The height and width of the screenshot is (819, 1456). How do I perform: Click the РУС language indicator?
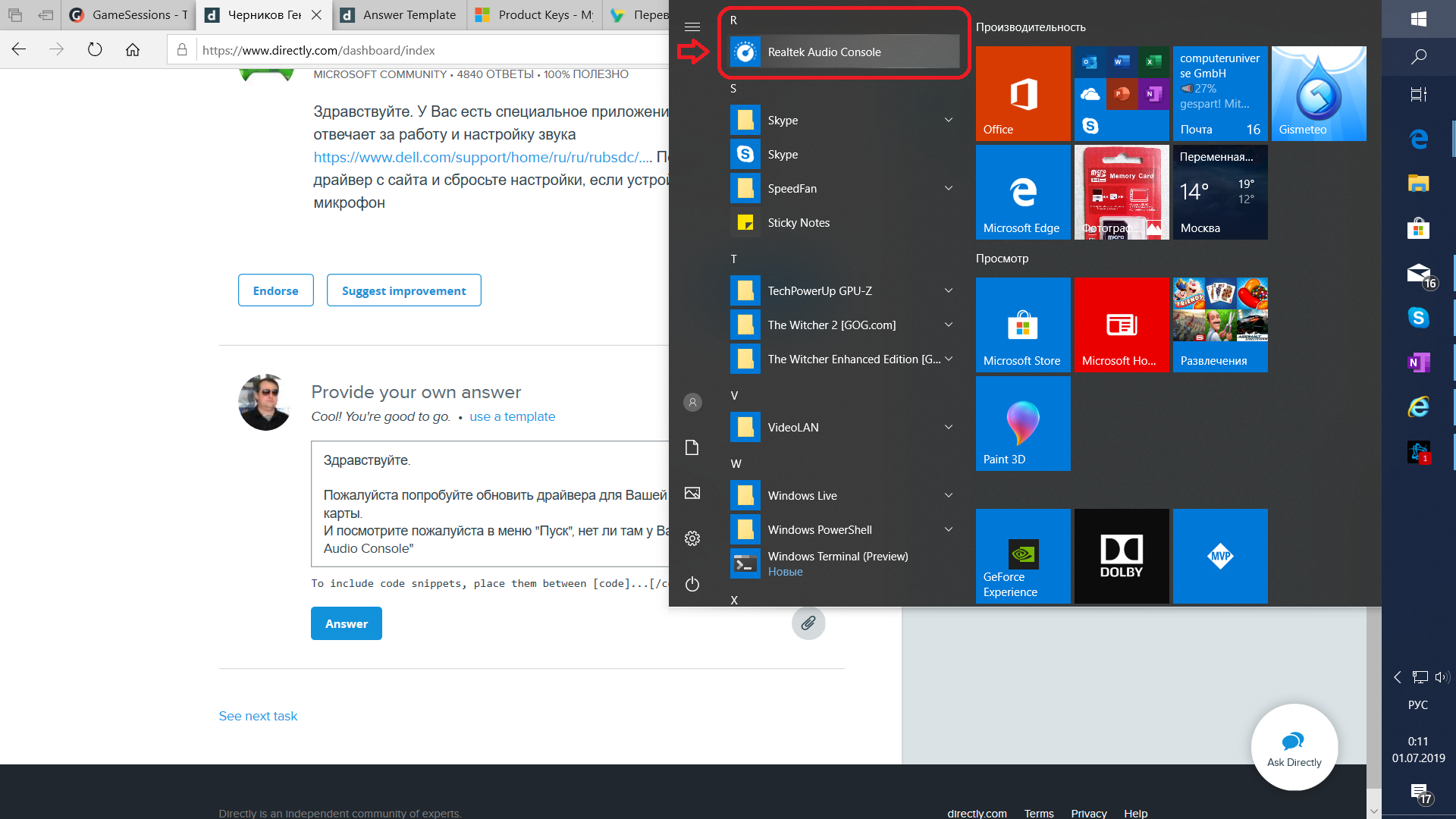tap(1418, 704)
